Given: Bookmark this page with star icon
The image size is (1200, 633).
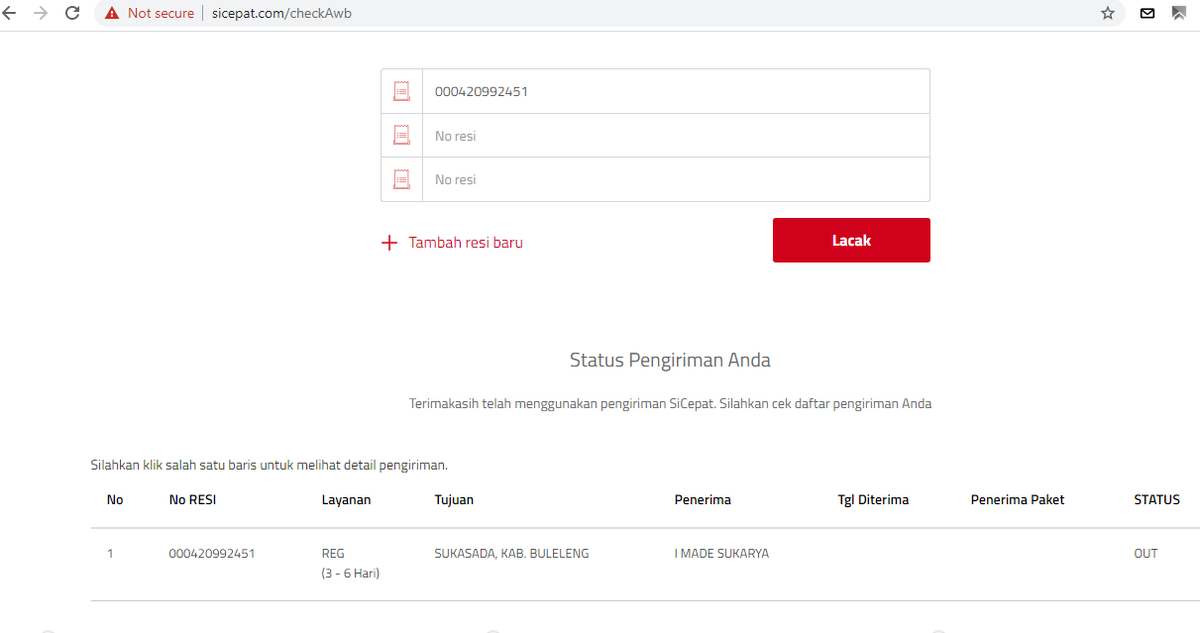Looking at the screenshot, I should (1107, 13).
